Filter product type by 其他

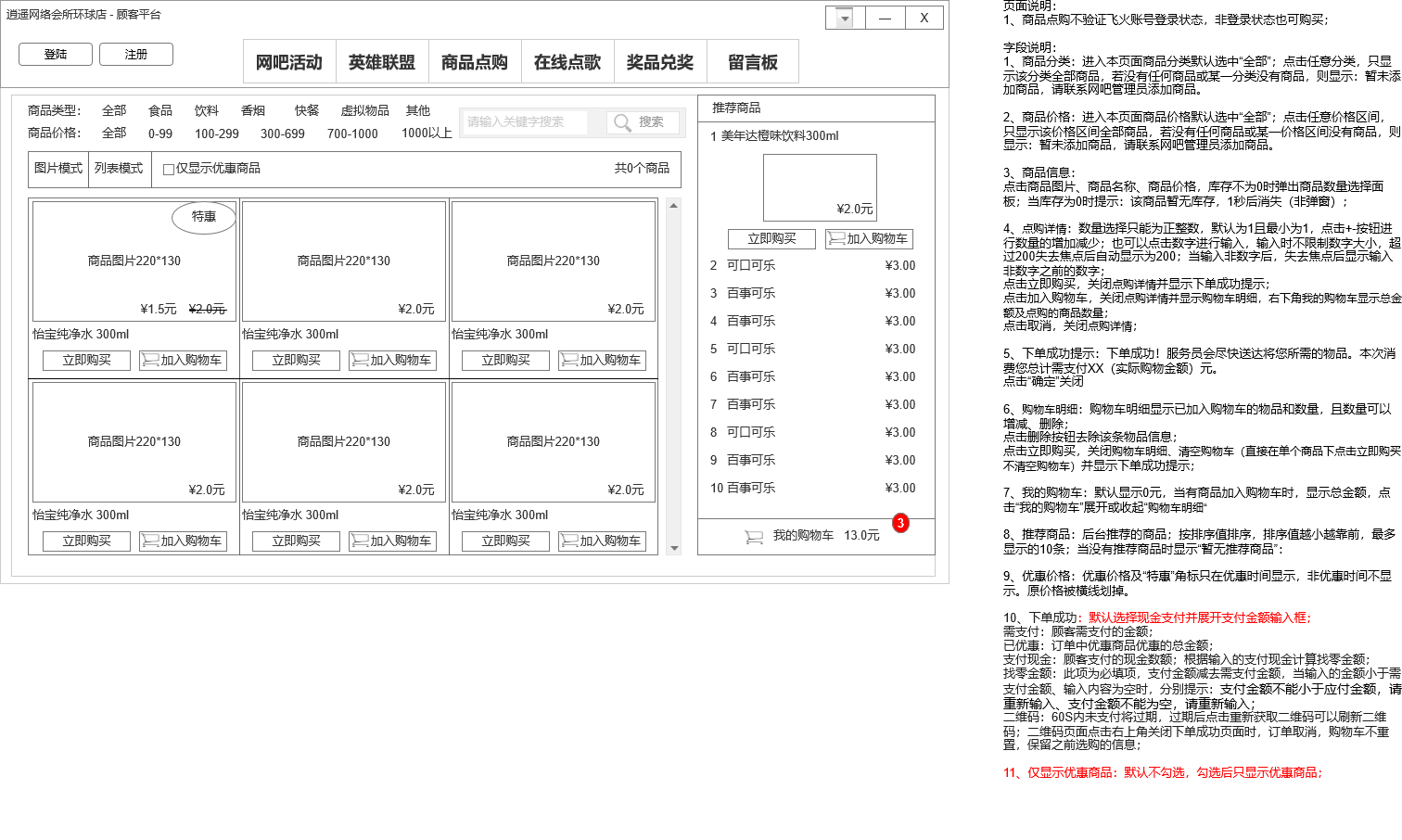(418, 110)
